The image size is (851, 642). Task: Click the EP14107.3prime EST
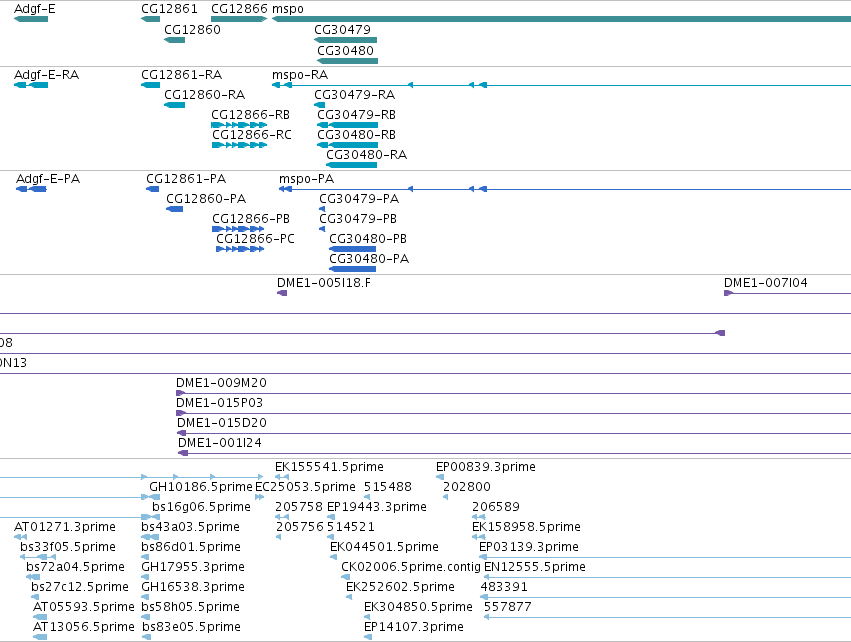coord(368,637)
